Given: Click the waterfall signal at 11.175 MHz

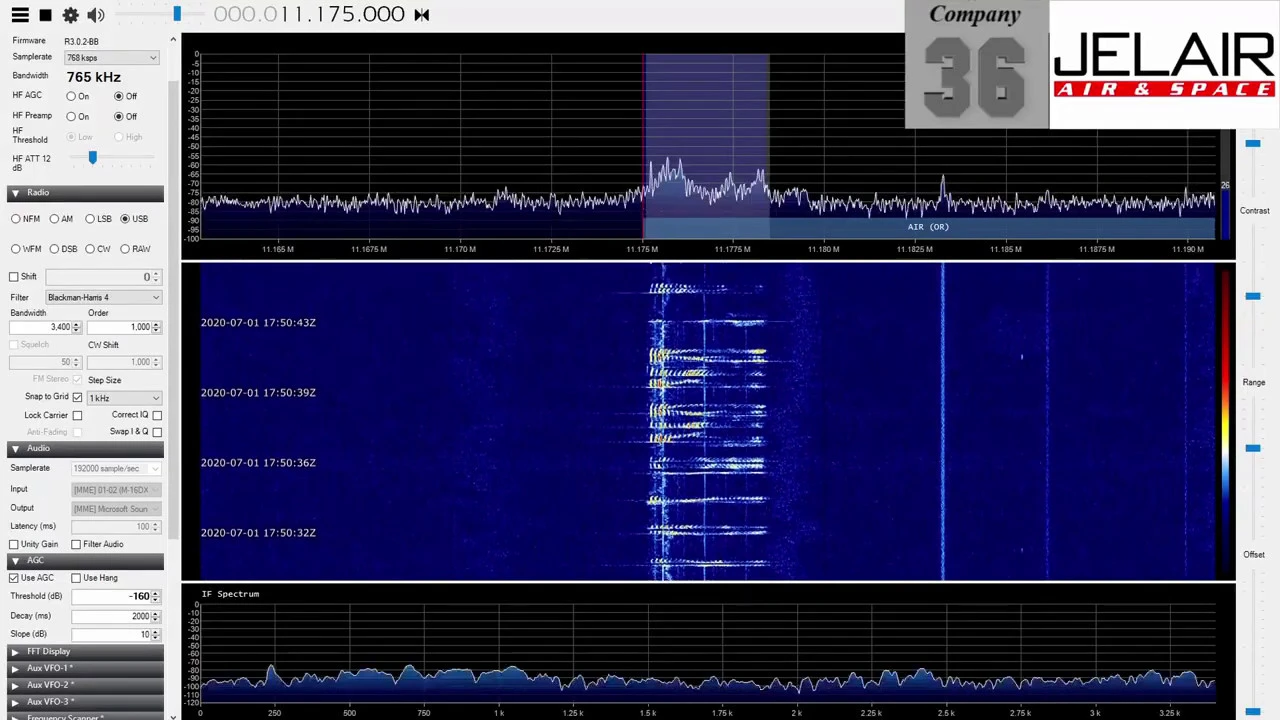Looking at the screenshot, I should [x=705, y=420].
